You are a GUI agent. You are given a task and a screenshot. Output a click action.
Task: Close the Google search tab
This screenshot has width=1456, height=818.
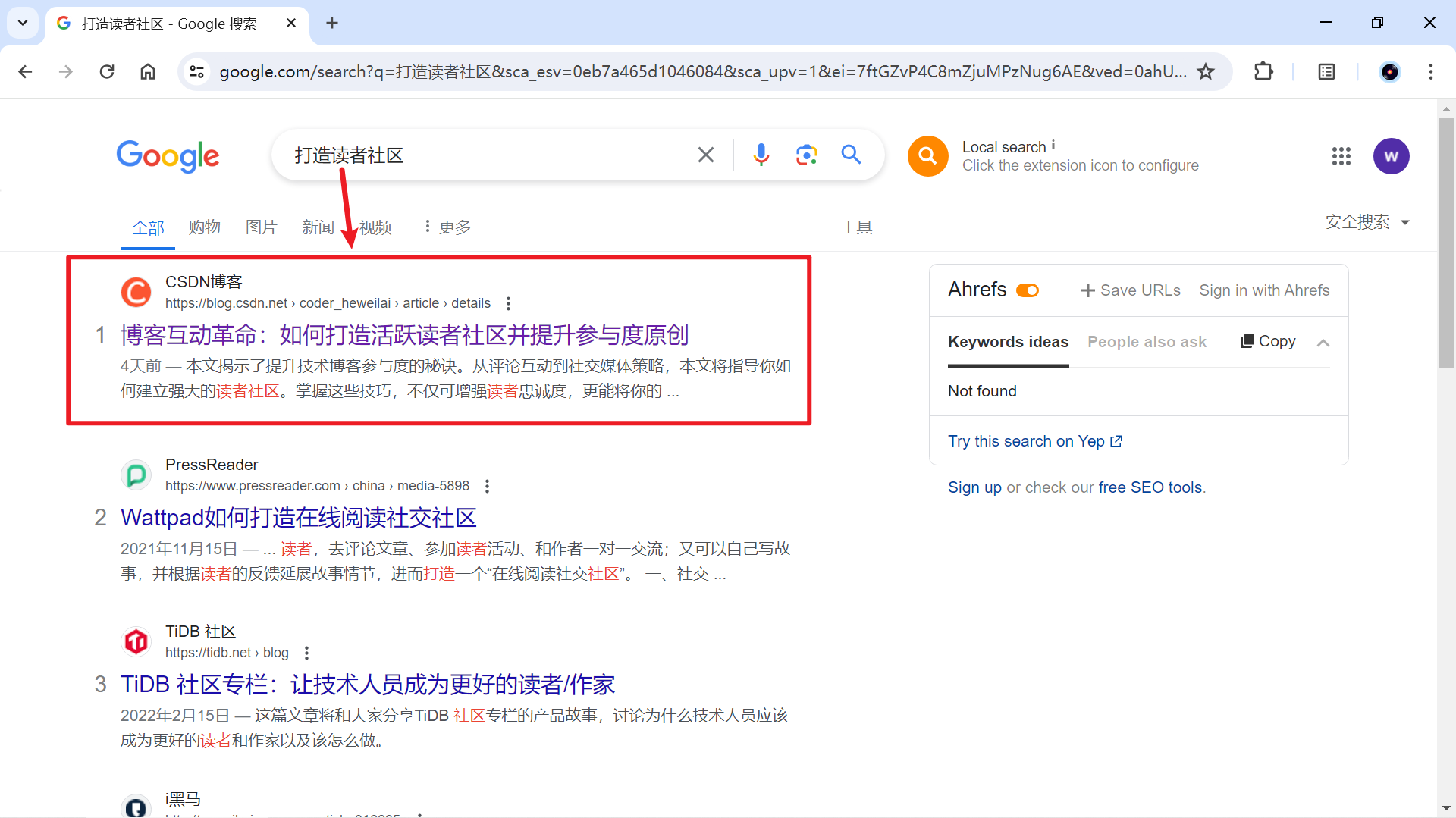[291, 24]
